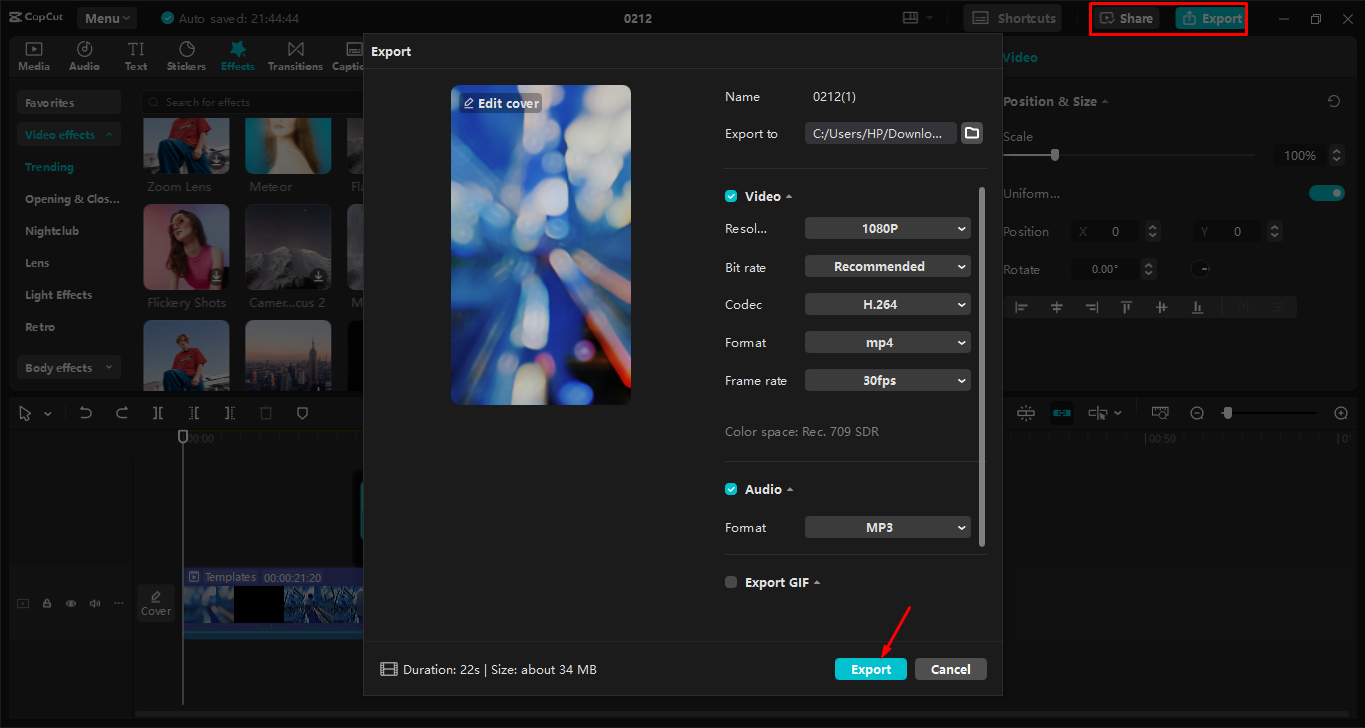Screen dimensions: 1365x728
Task: Click the Text tab in the left panel
Action: (x=135, y=55)
